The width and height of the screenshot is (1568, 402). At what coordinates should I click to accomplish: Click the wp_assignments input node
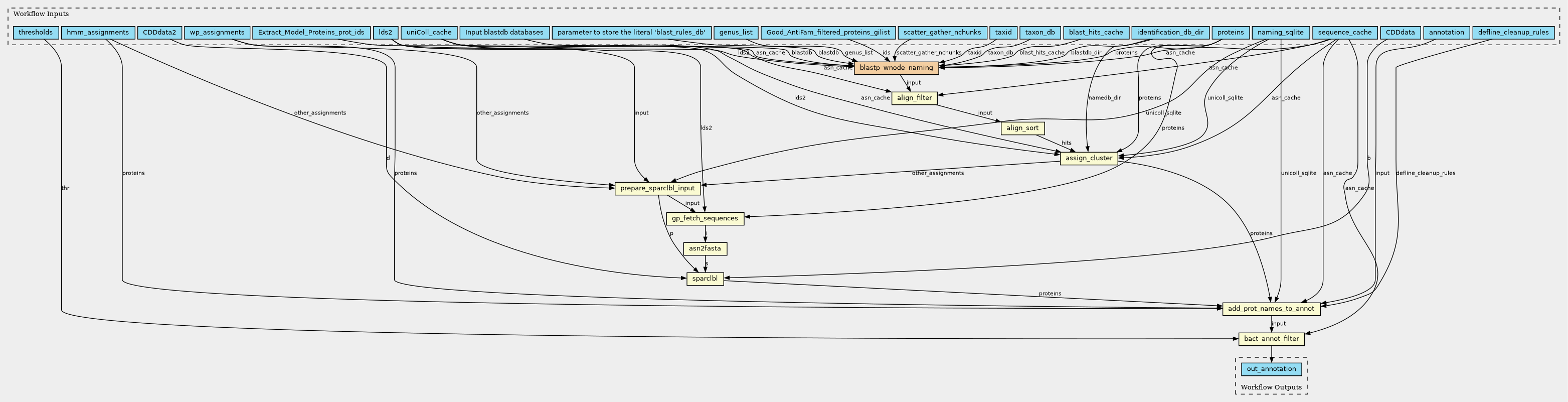click(x=217, y=32)
